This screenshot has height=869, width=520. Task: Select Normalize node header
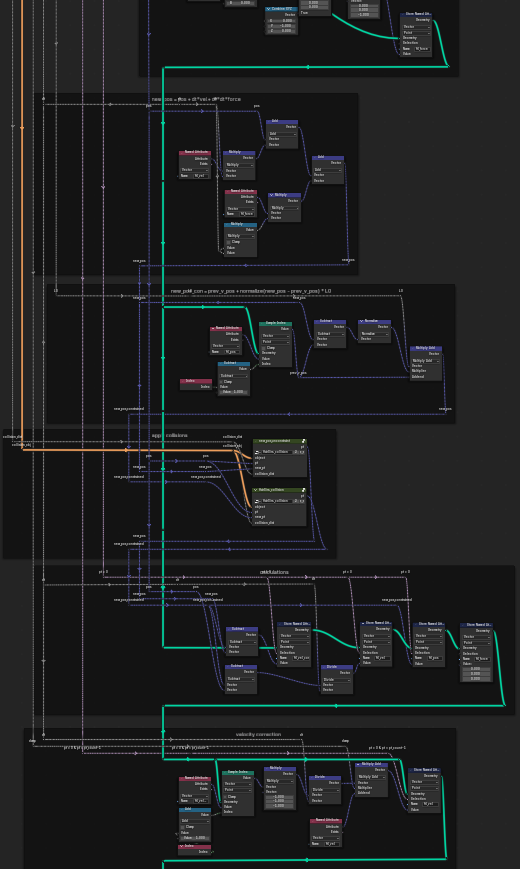pyautogui.click(x=374, y=321)
